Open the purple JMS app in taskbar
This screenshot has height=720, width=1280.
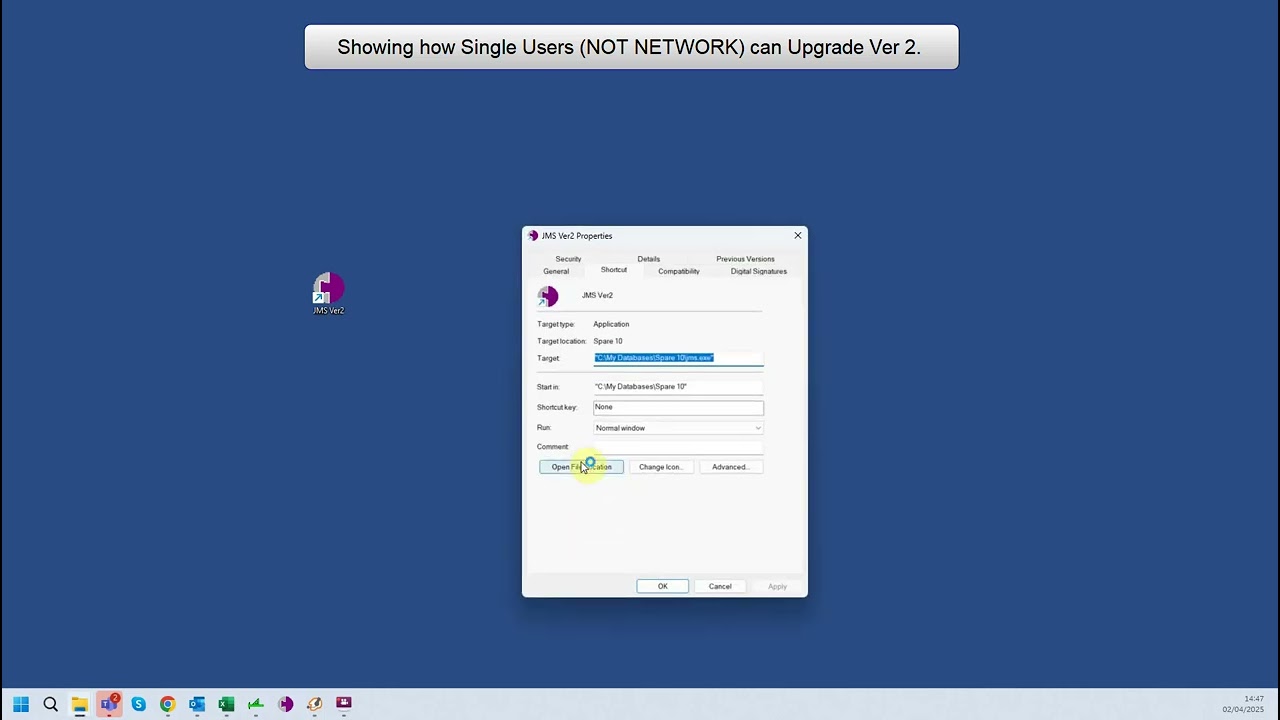pyautogui.click(x=285, y=704)
